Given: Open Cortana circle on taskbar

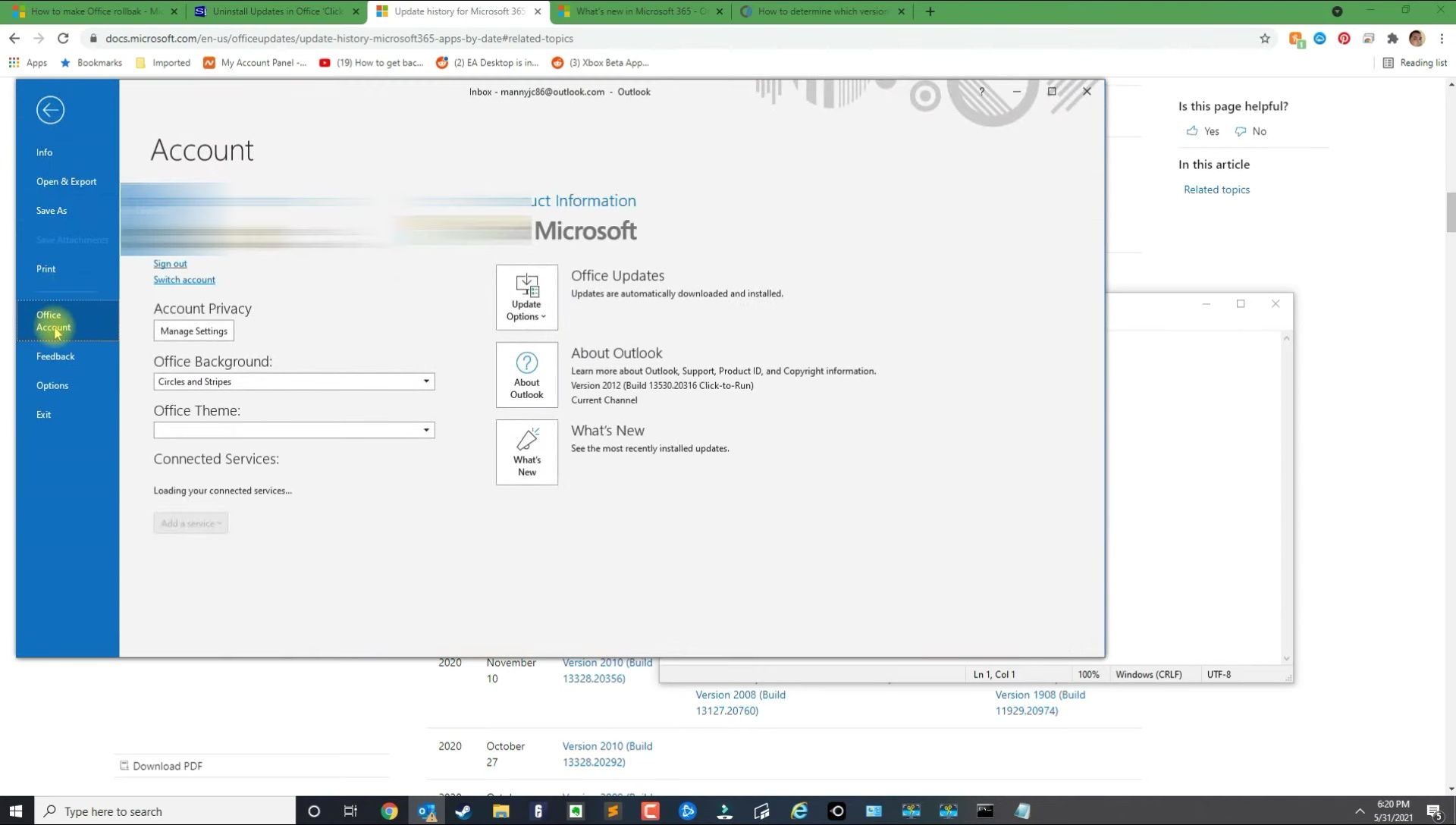Looking at the screenshot, I should (313, 811).
